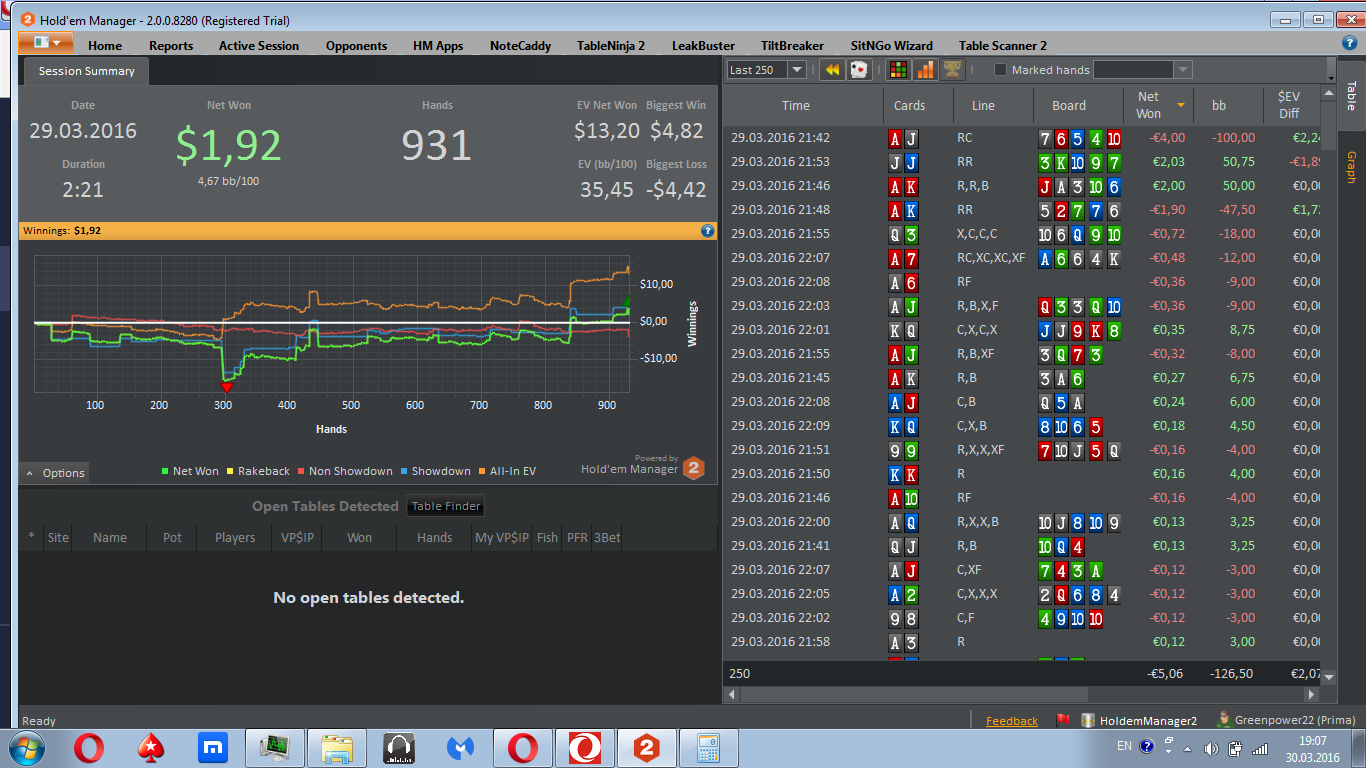
Task: Open the first Opera icon on taskbar
Action: (89, 748)
